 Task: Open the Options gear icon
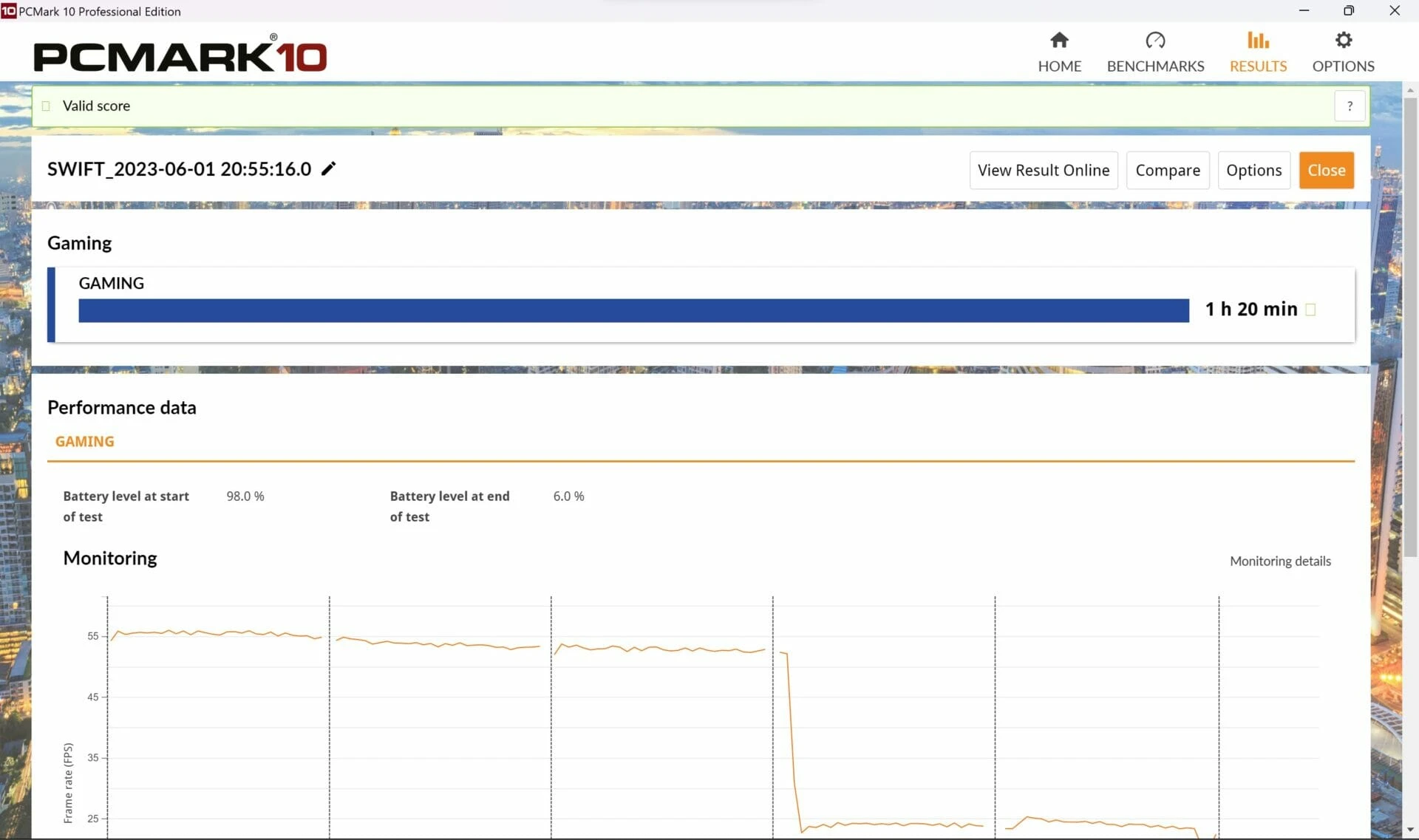1343,40
